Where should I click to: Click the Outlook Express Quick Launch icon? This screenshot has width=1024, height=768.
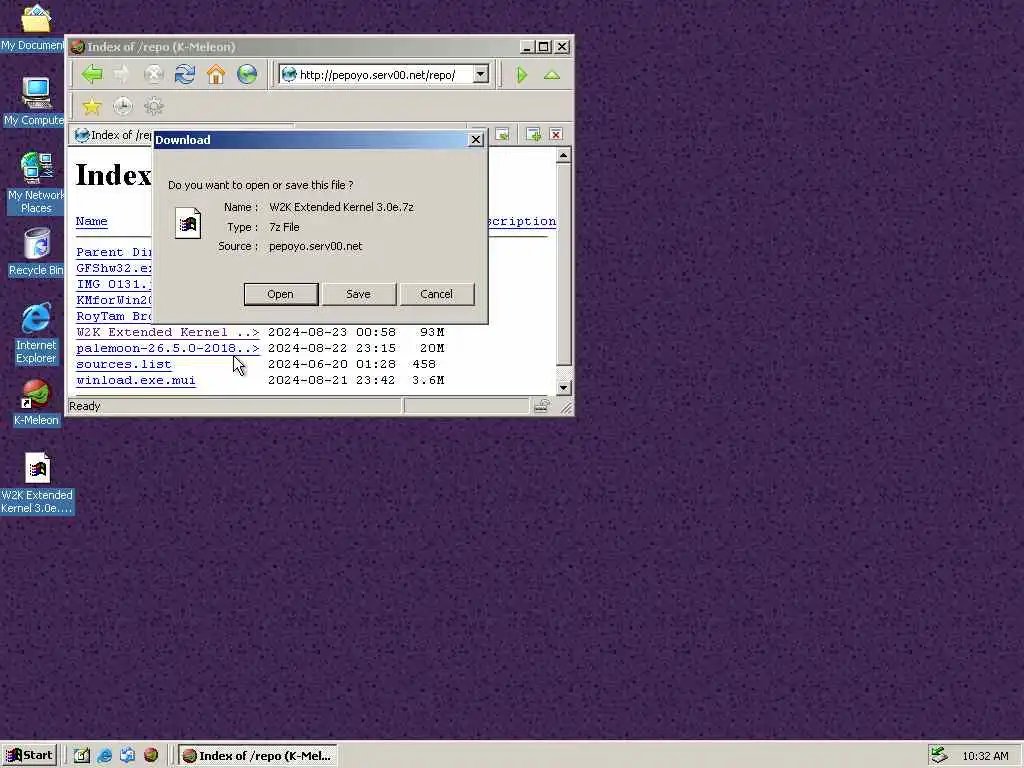(x=127, y=756)
